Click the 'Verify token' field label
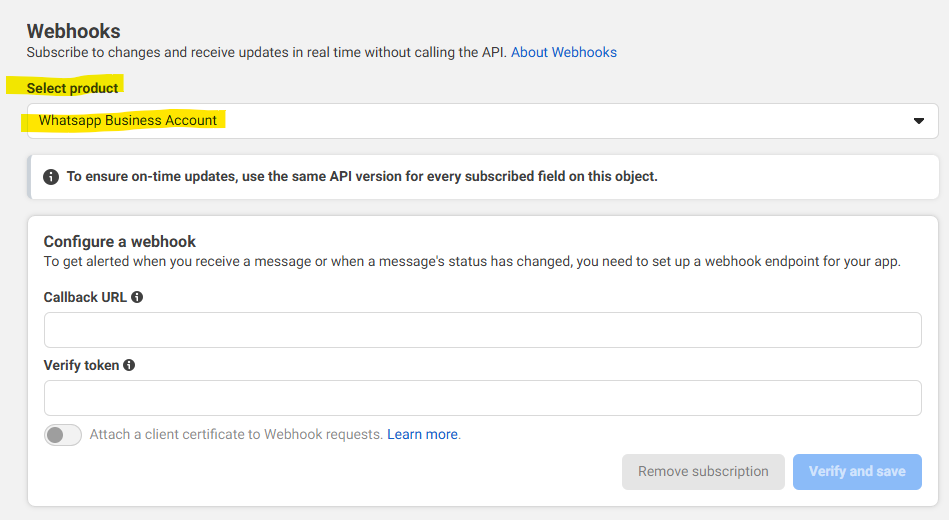Viewport: 949px width, 520px height. coord(81,365)
